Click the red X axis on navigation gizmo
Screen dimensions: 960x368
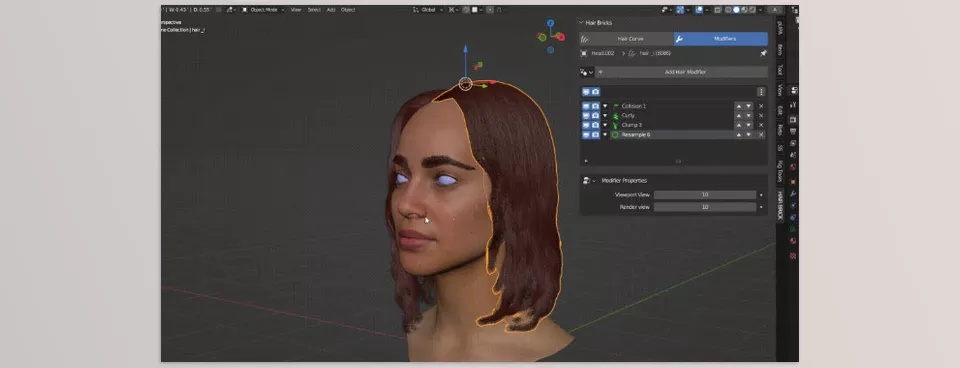point(561,37)
